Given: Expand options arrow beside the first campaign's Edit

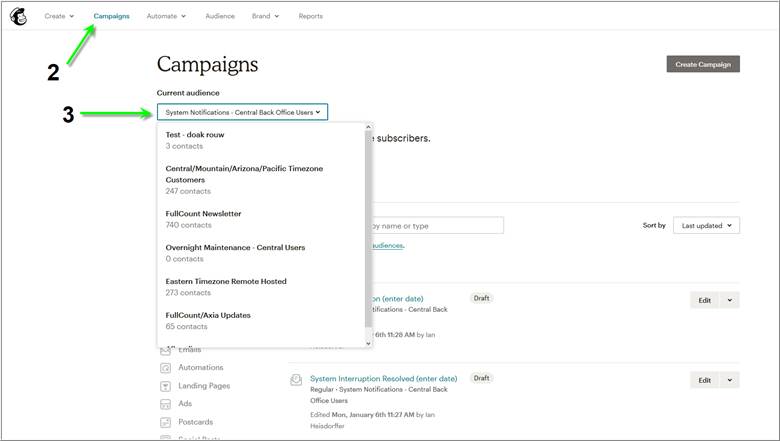Looking at the screenshot, I should tap(730, 300).
